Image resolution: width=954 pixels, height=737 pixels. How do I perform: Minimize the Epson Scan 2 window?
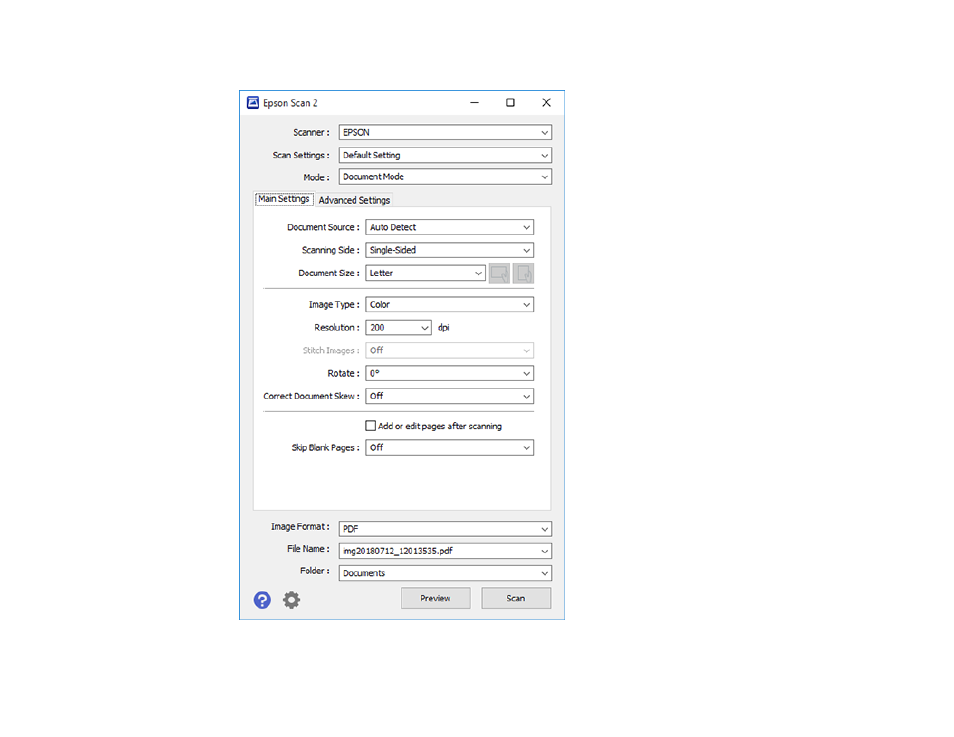tap(475, 103)
